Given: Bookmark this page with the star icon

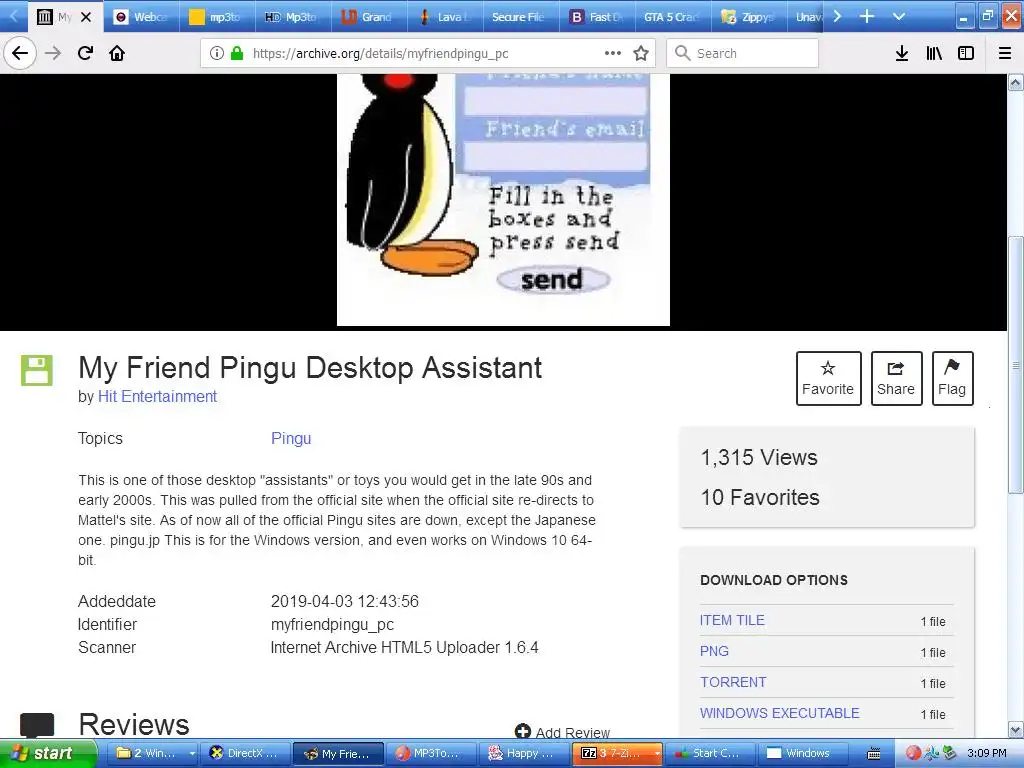Looking at the screenshot, I should (641, 53).
